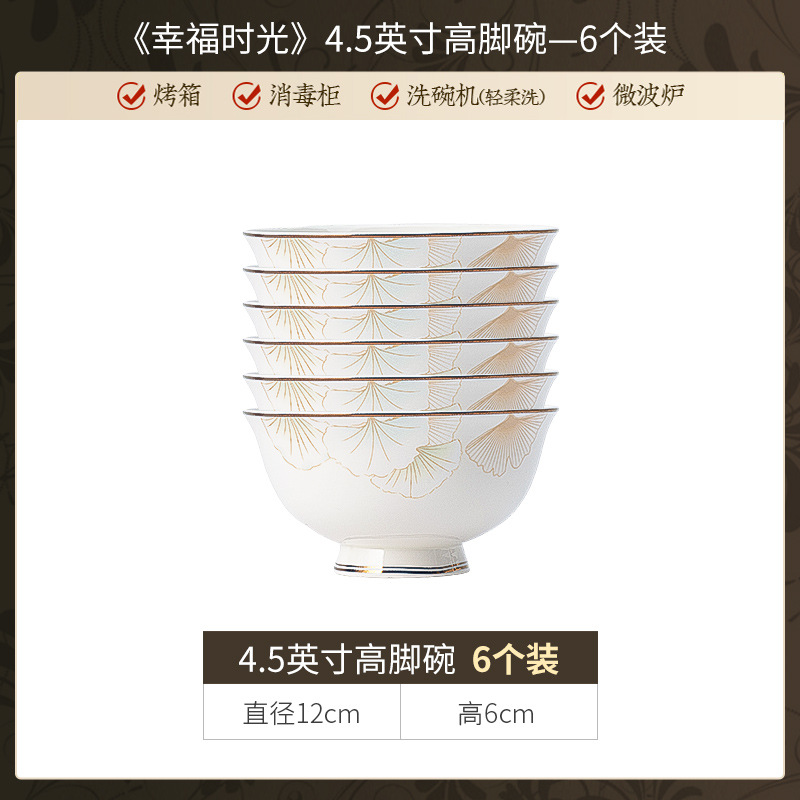Viewport: 800px width, 800px height.
Task: Select the 洗碗机(轻柔洗) label text
Action: click(x=476, y=95)
